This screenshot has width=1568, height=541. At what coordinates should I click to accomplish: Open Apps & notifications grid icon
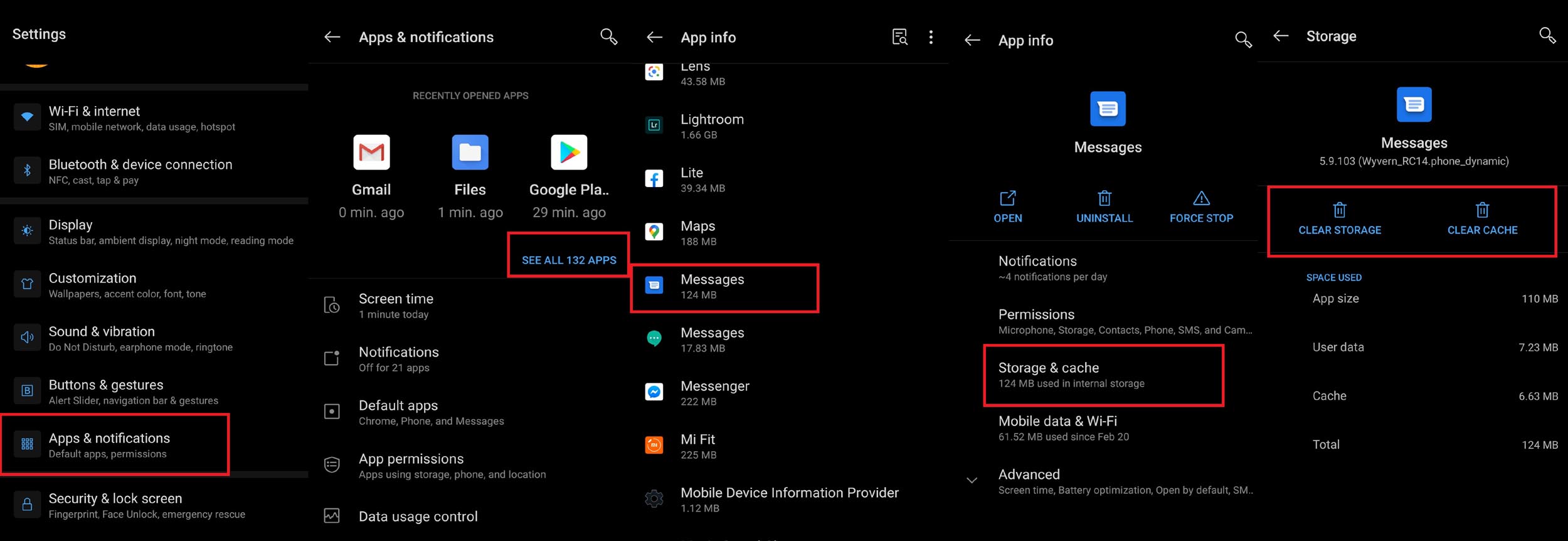pos(27,444)
